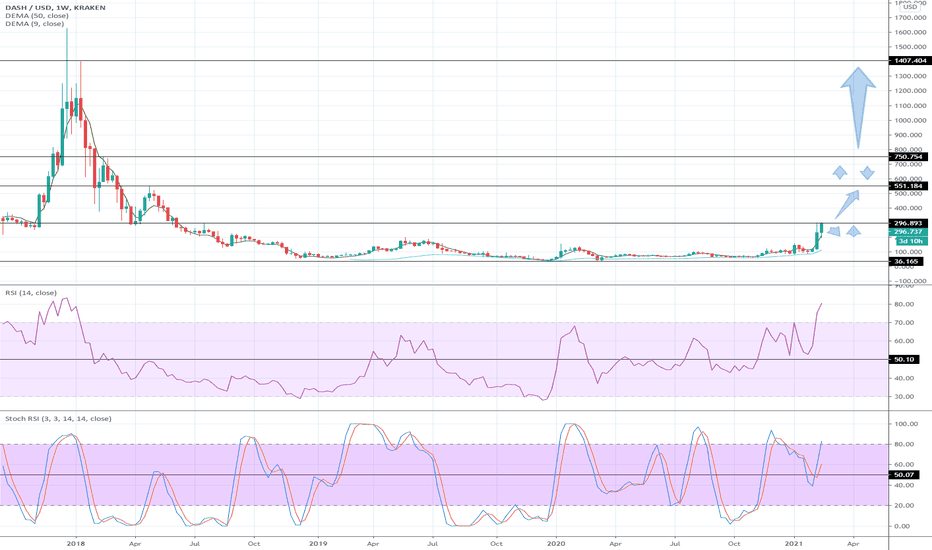Select the 750.754 horizontal line on chart

(x=444, y=157)
